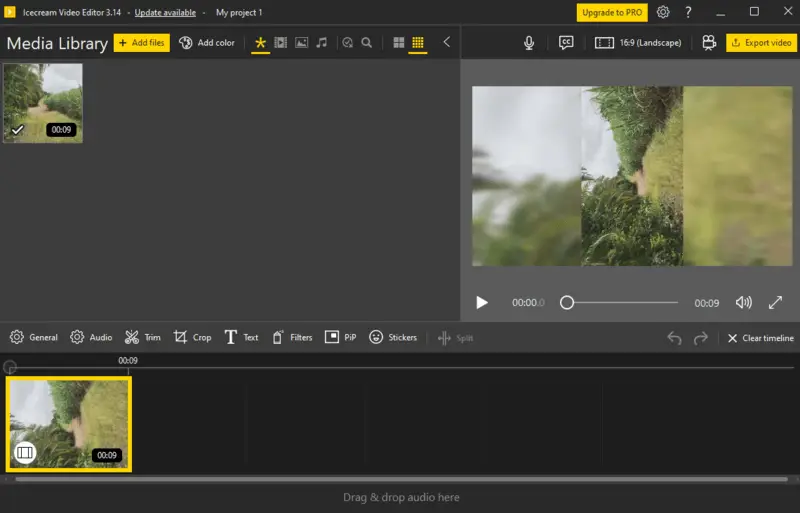Expand preview to full screen
The width and height of the screenshot is (800, 513).
click(775, 302)
